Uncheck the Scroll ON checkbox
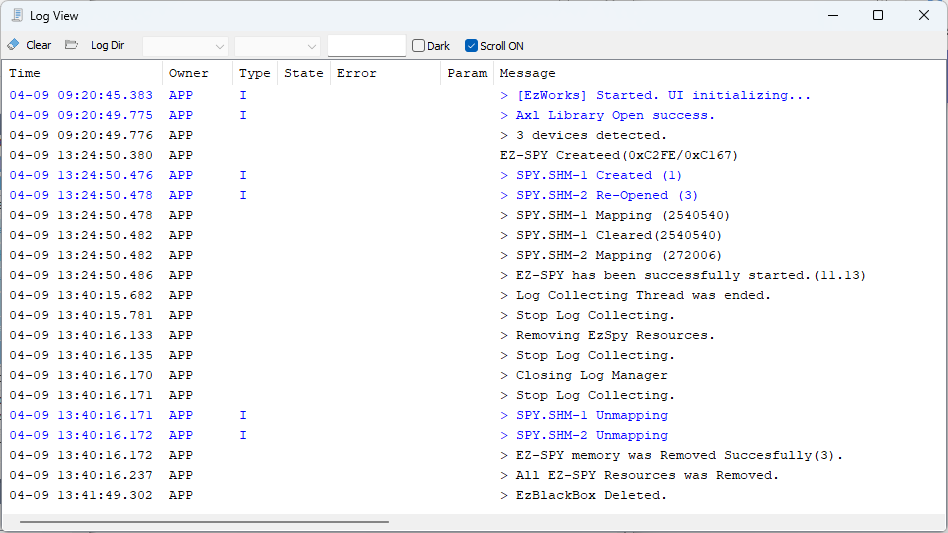 click(471, 45)
